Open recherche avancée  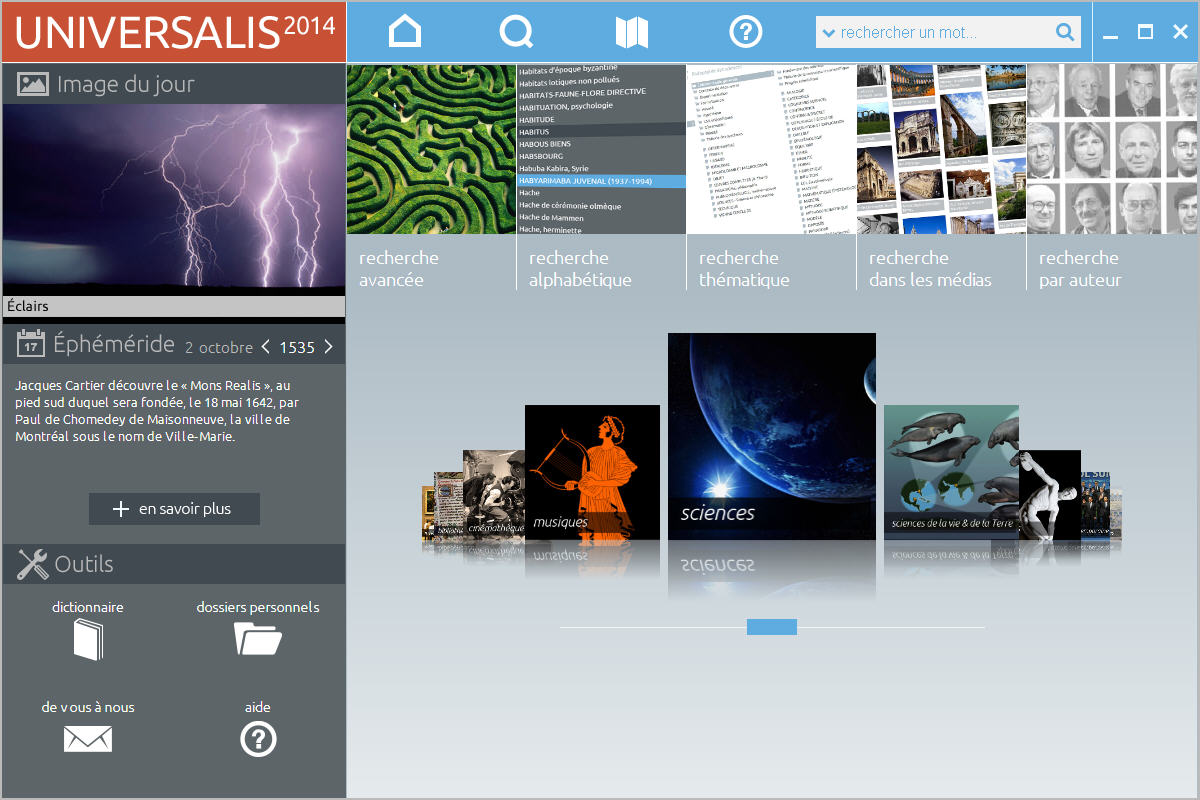(399, 269)
